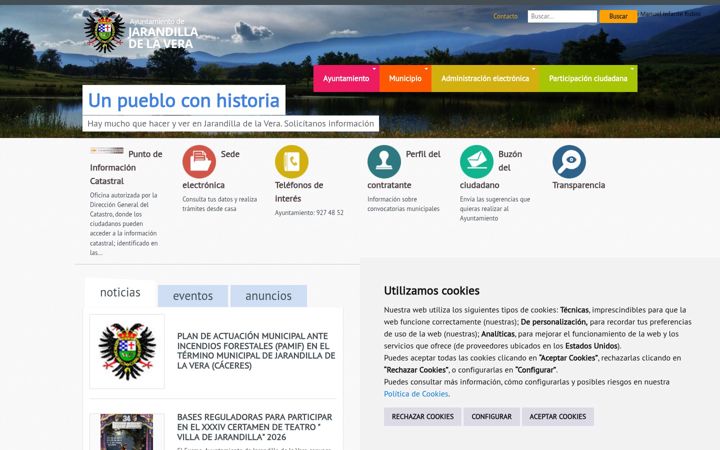The width and height of the screenshot is (720, 450).
Task: Open the blue Transparencia magnifier icon
Action: [569, 162]
